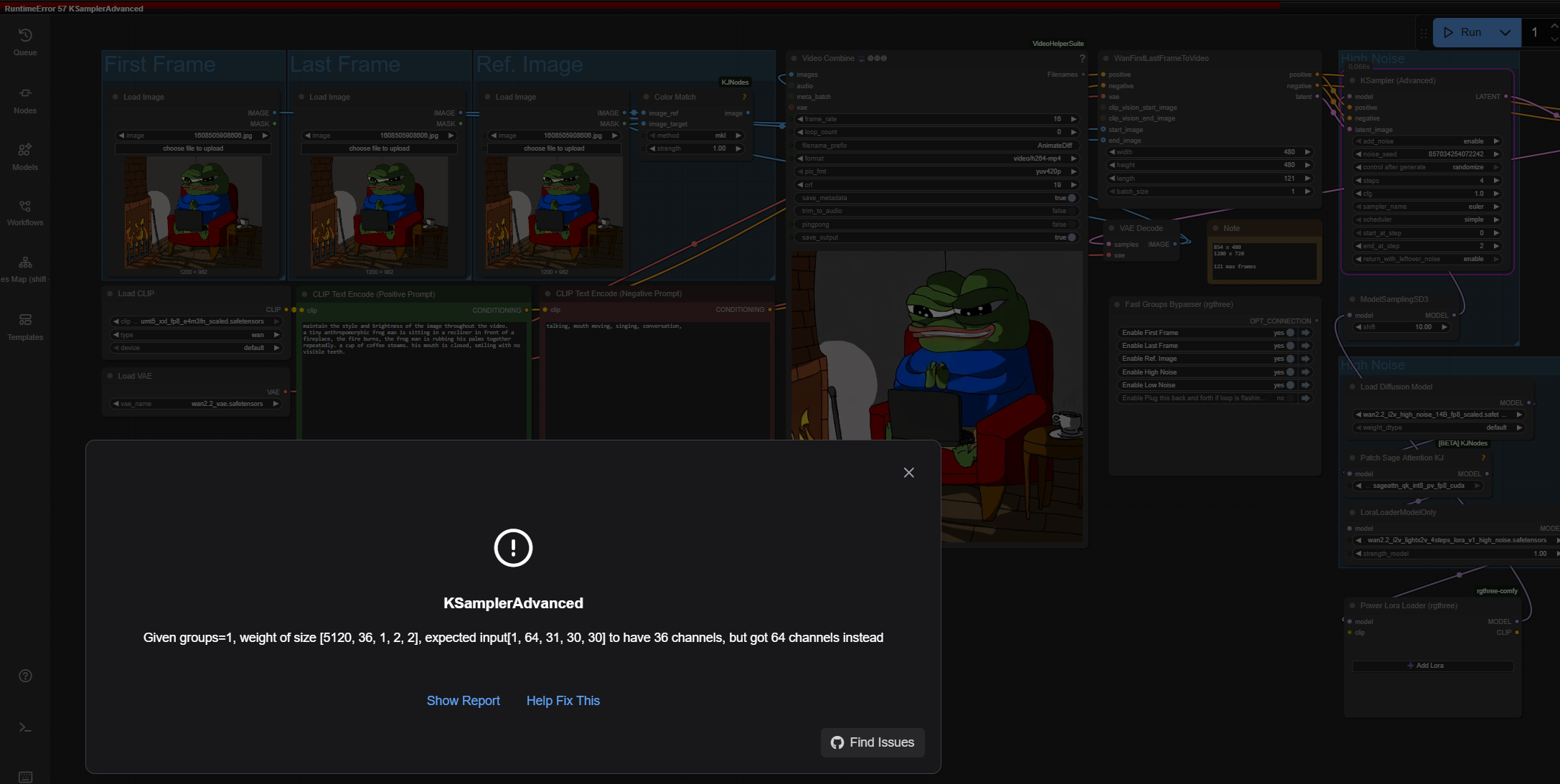Open control after generate dropdown randomize
This screenshot has width=1560, height=784.
pyautogui.click(x=1427, y=167)
